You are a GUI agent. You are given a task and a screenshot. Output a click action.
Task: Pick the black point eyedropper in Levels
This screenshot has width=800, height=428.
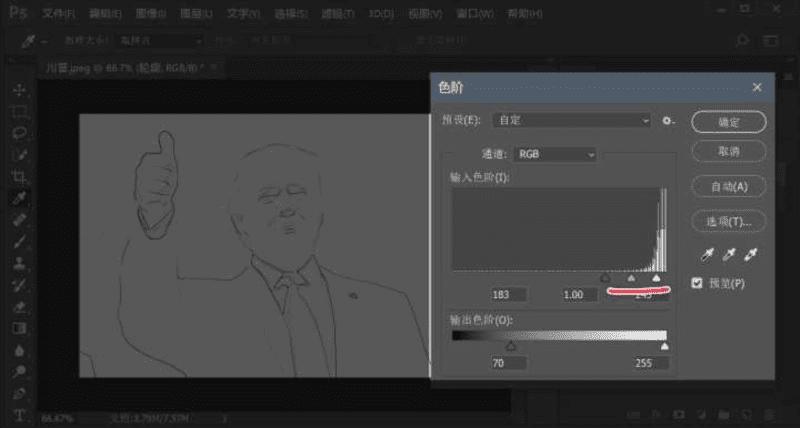707,255
